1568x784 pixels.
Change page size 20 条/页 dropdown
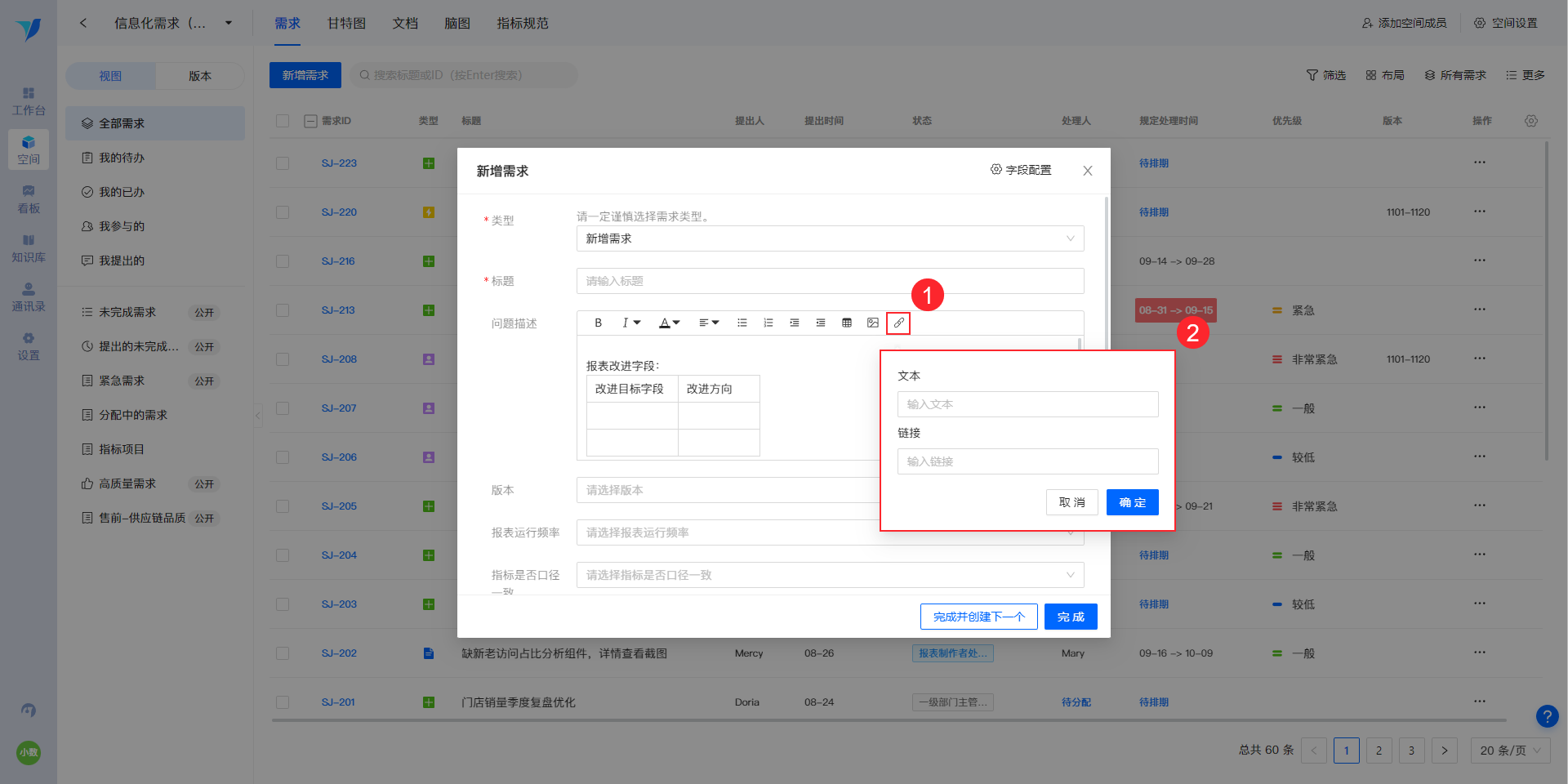(1510, 751)
